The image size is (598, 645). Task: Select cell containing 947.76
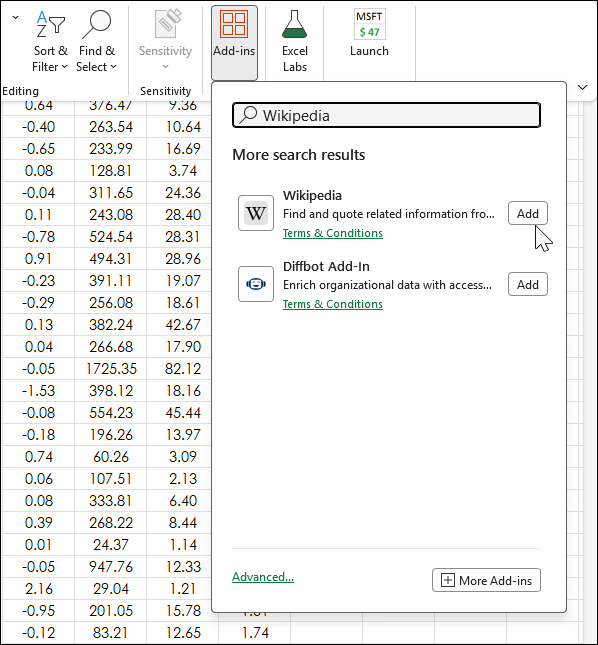point(111,566)
